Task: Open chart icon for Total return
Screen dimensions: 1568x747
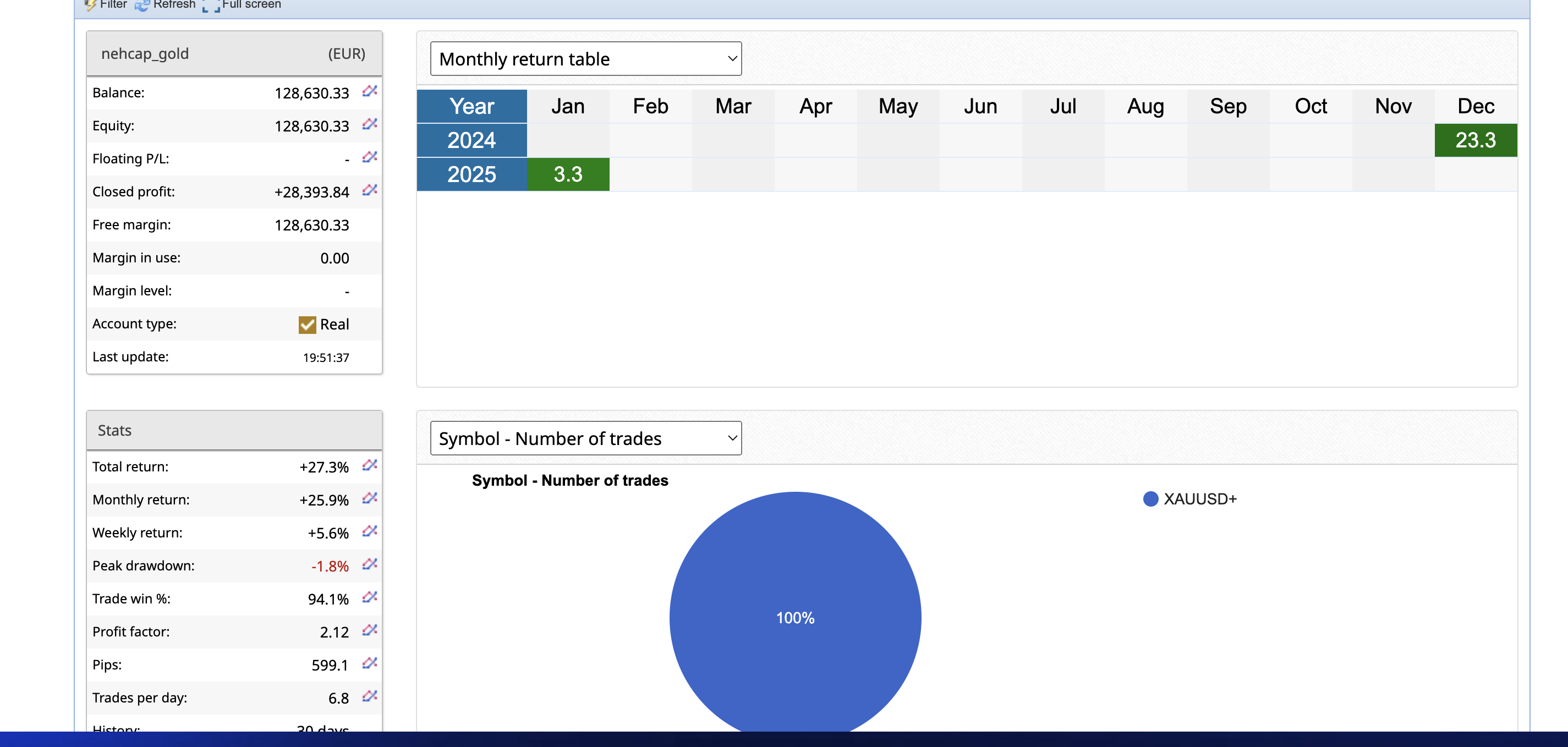Action: coord(370,466)
